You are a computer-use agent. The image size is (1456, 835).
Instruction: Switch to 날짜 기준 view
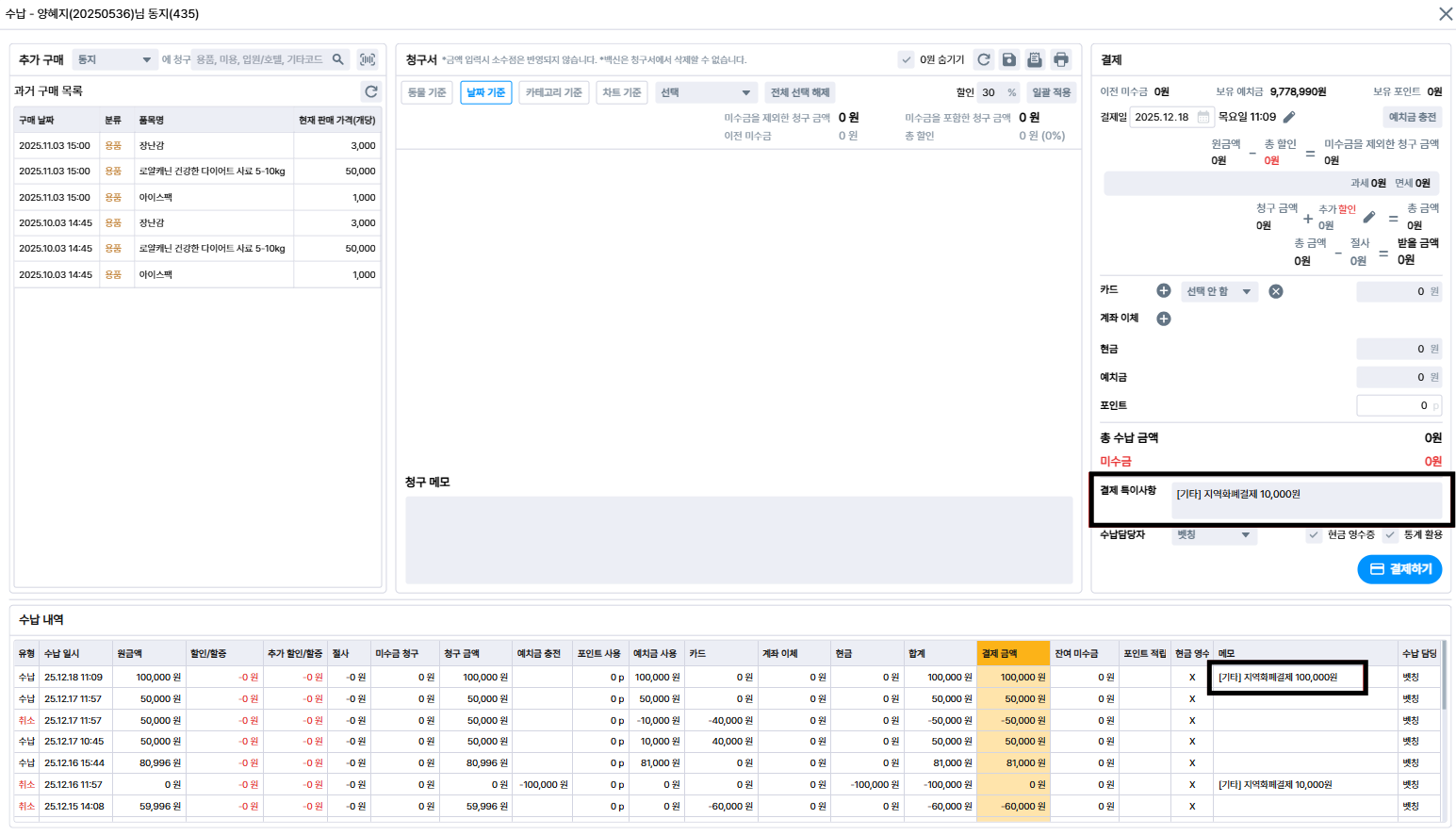(486, 92)
